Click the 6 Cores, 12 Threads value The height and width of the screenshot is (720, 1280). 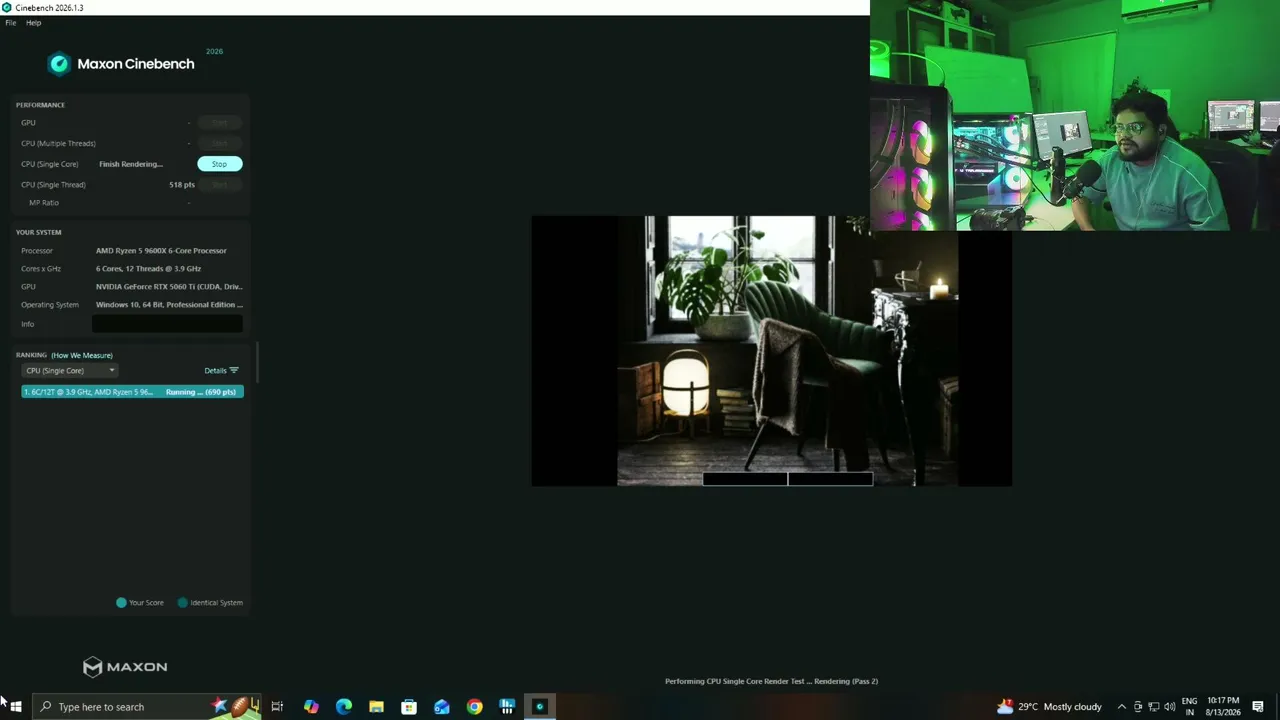[x=148, y=269]
